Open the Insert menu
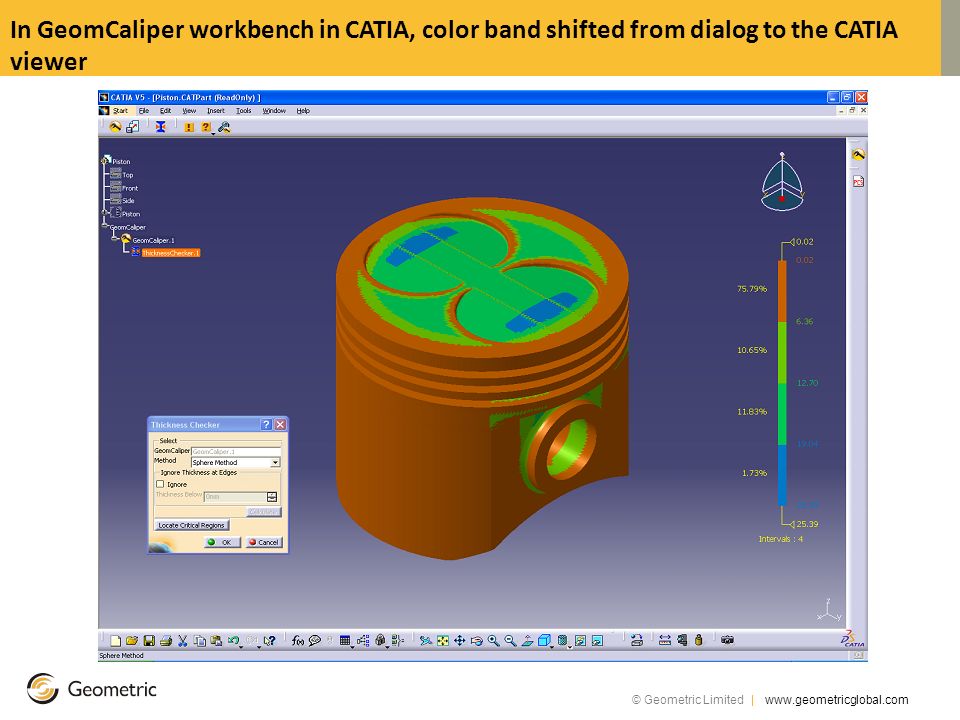This screenshot has height=720, width=960. click(x=216, y=111)
